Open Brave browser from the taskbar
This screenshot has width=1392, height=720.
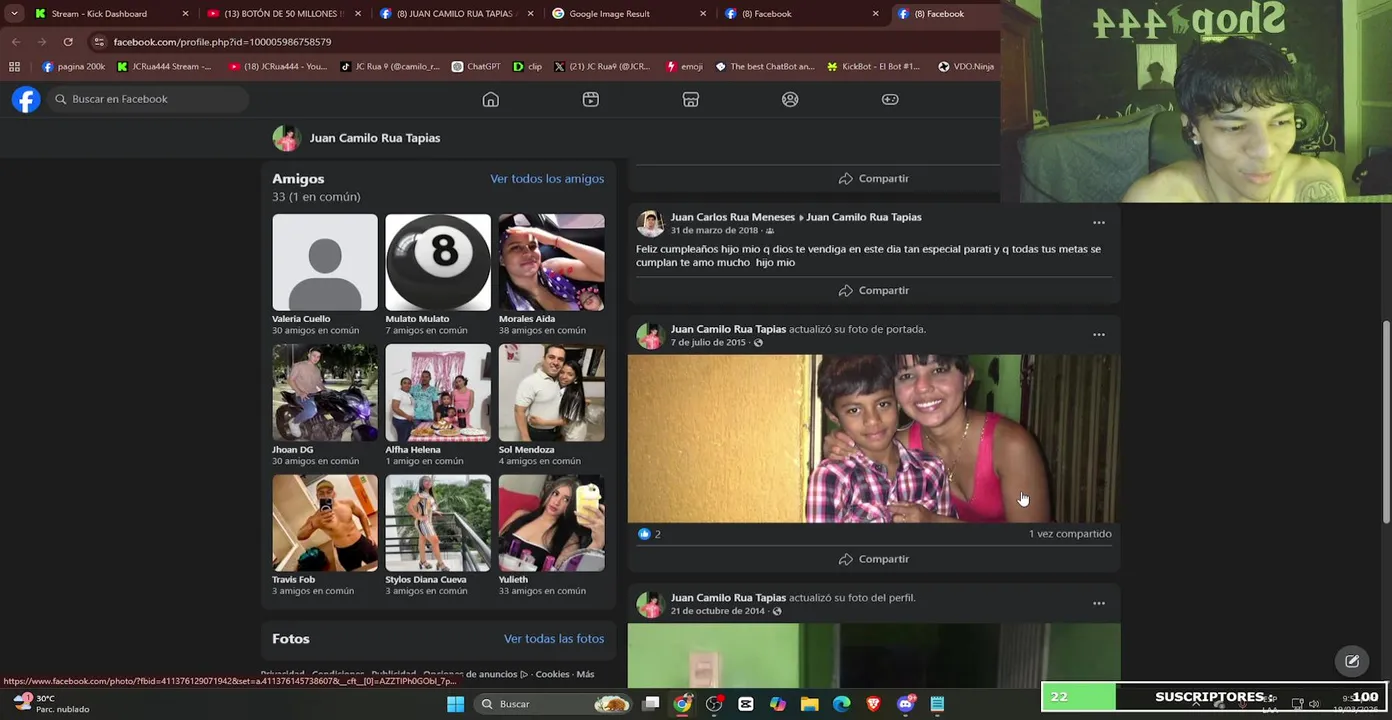point(873,704)
